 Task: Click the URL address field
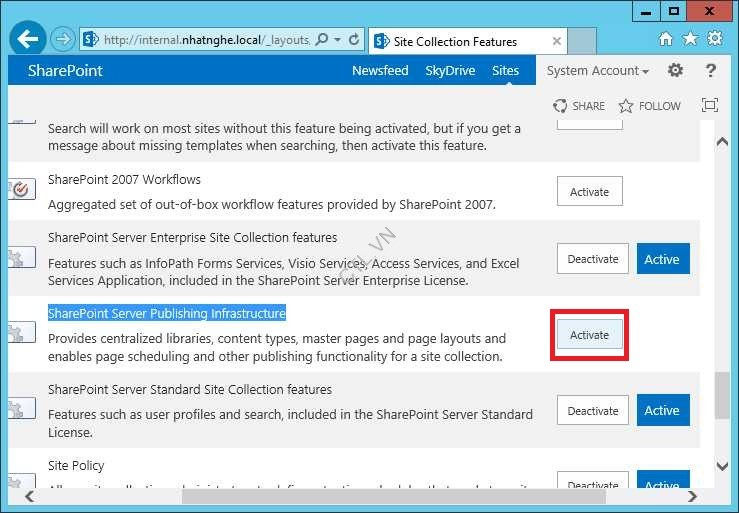(206, 40)
